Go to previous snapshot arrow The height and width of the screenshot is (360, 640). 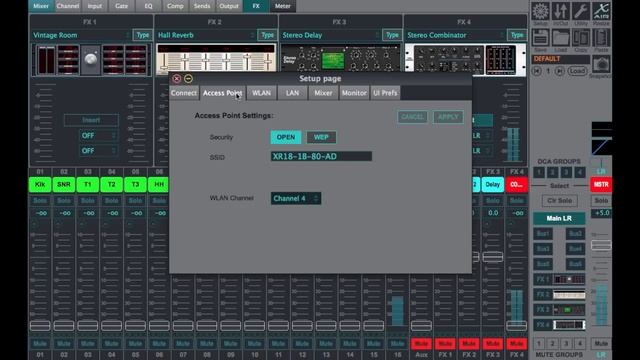click(537, 71)
